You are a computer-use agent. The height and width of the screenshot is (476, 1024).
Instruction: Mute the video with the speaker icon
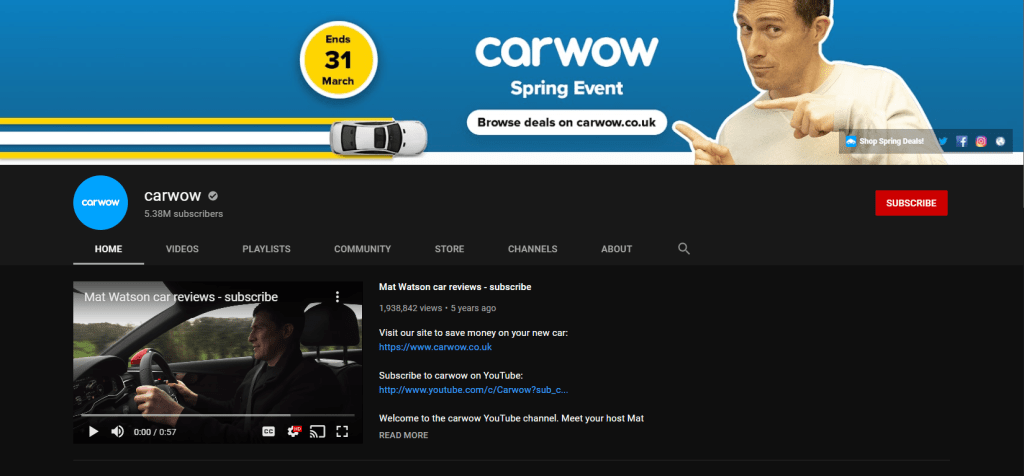(x=117, y=431)
